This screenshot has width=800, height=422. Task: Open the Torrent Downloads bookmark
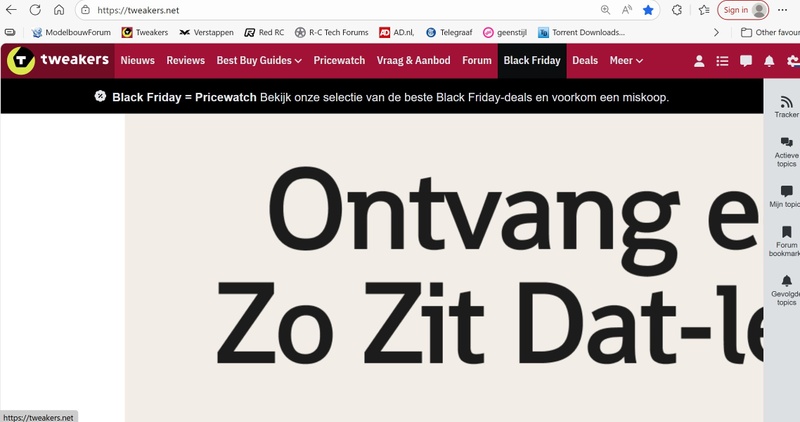(x=581, y=32)
